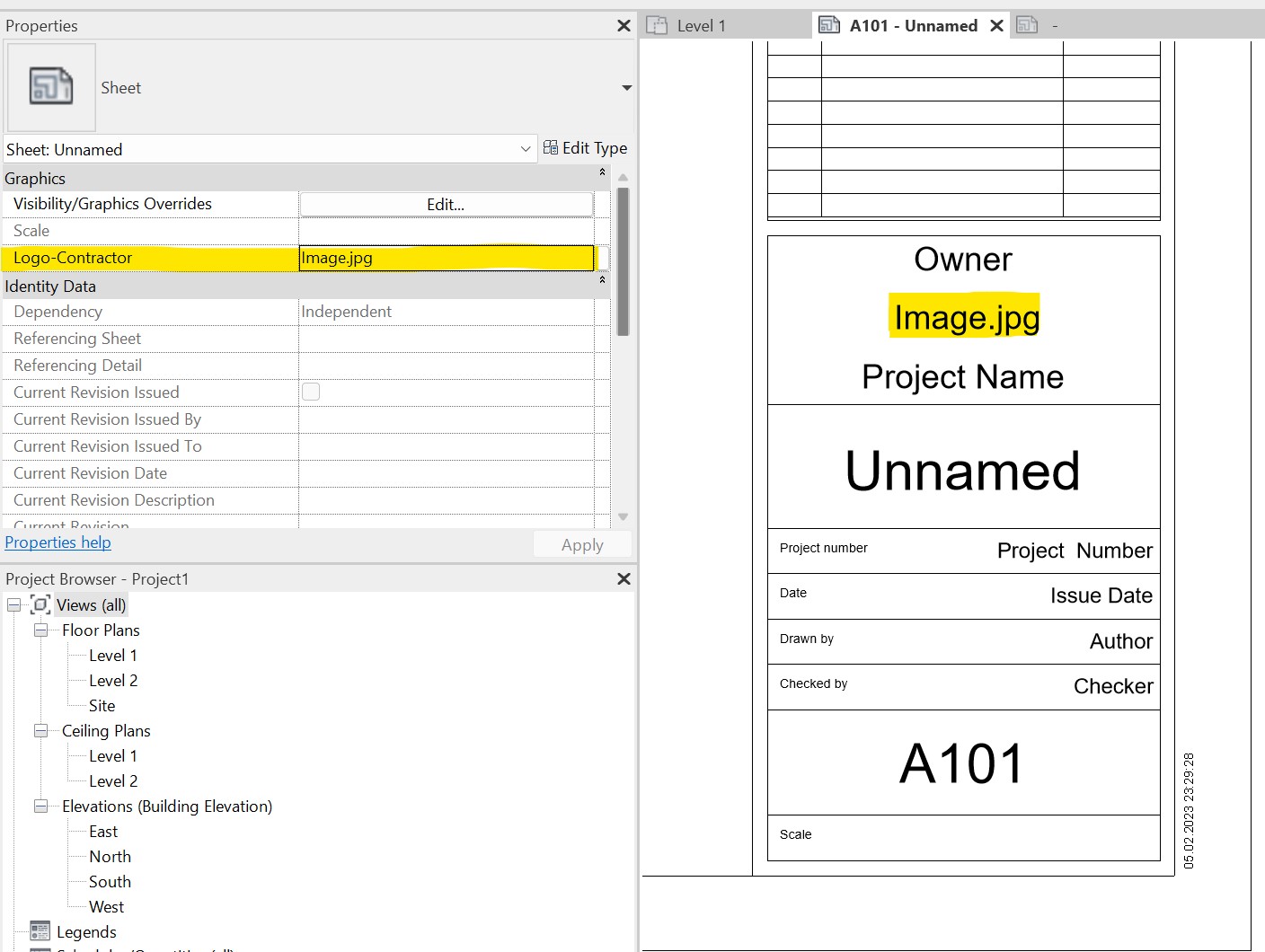Click the Views (all) icon

[x=40, y=604]
